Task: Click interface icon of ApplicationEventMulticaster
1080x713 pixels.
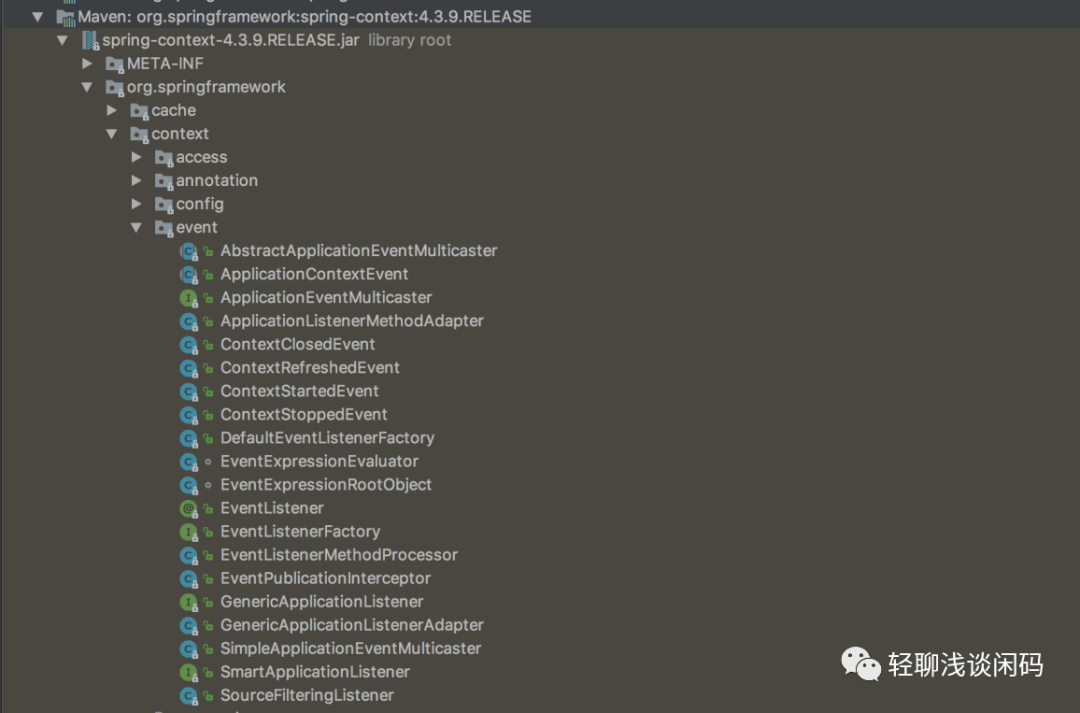Action: tap(189, 298)
